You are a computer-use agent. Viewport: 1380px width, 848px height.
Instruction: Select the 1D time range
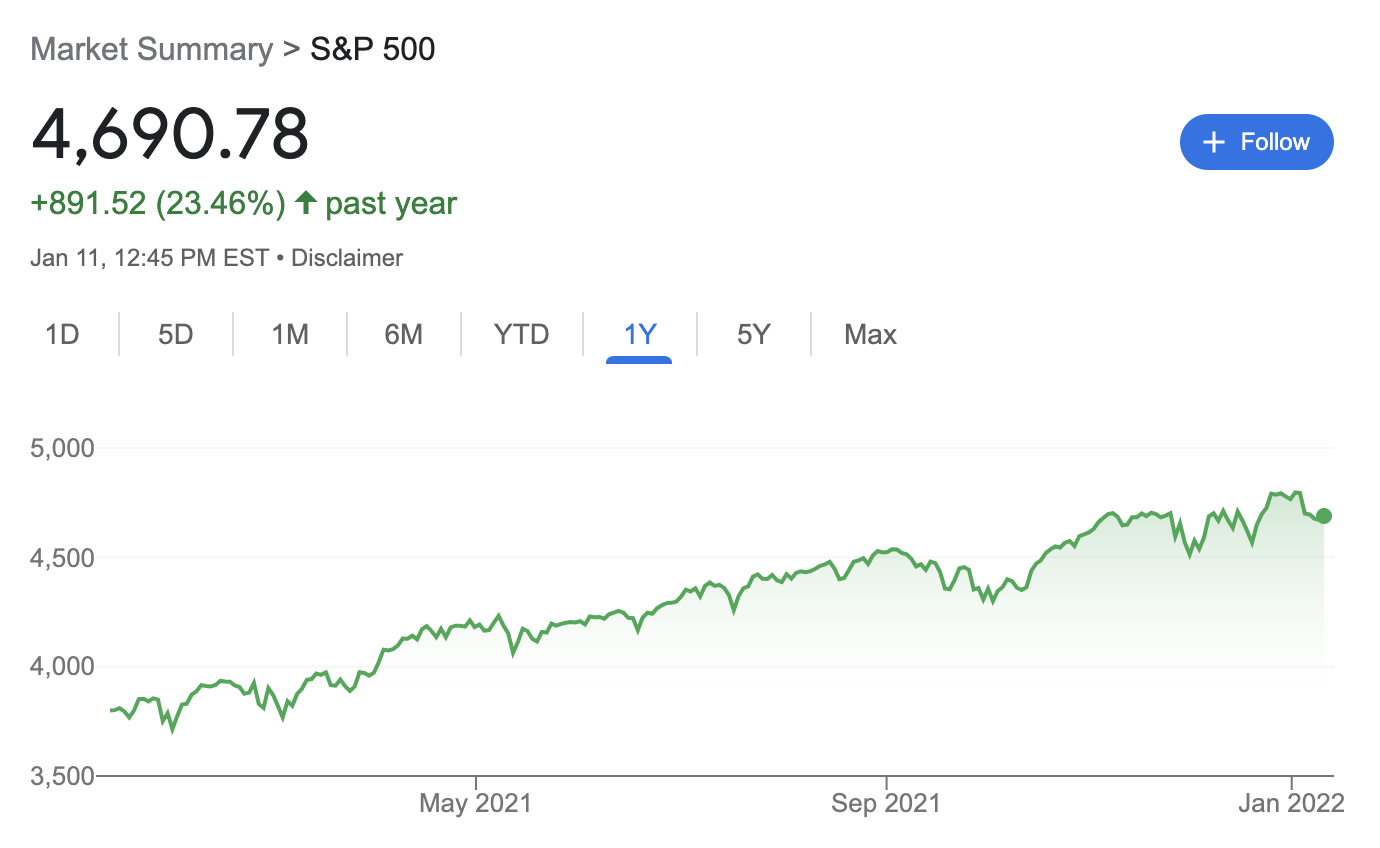click(x=62, y=334)
